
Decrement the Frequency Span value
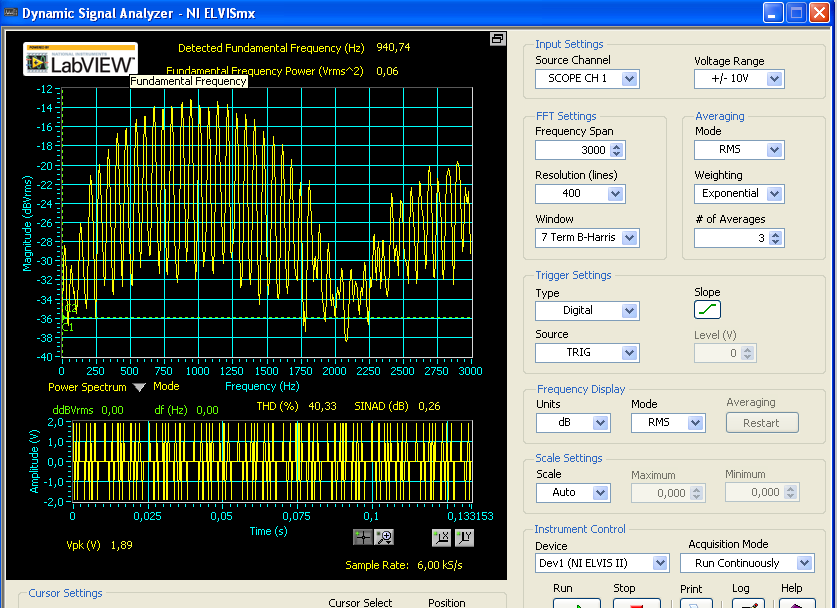[x=617, y=154]
